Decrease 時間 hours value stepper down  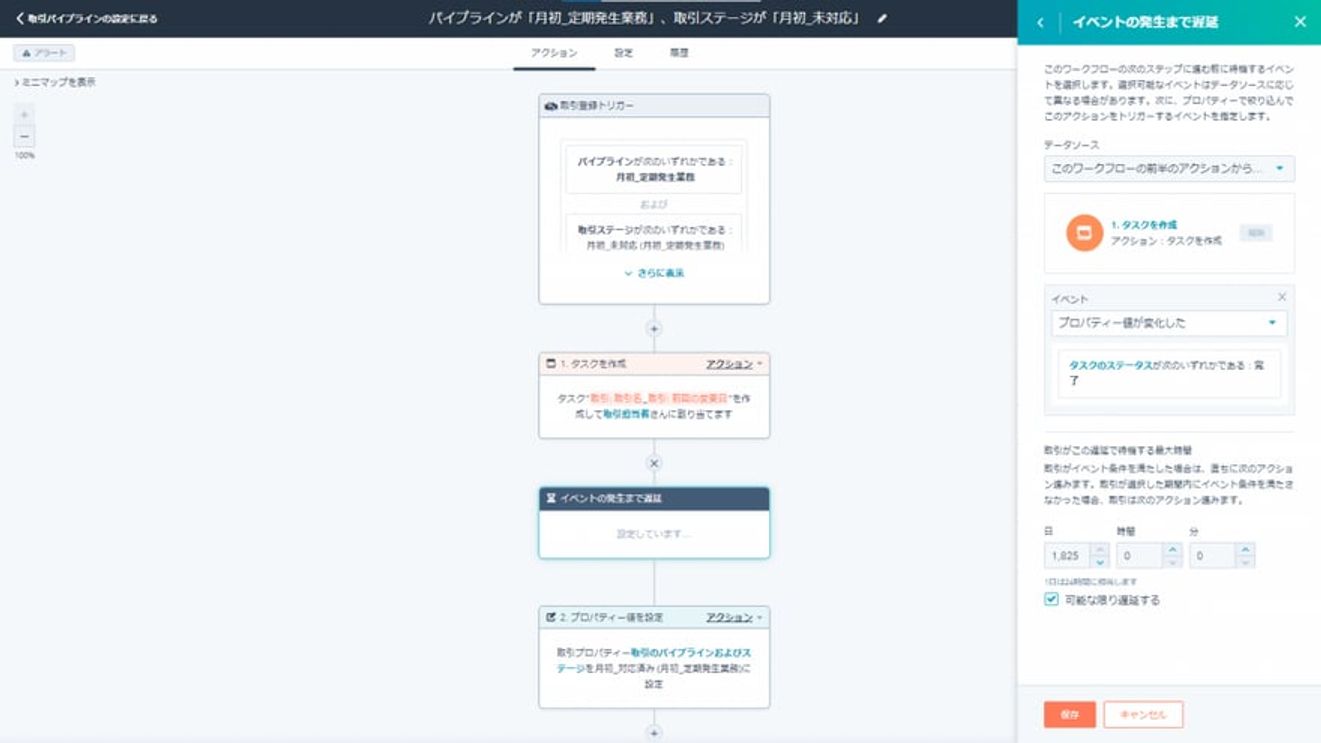pyautogui.click(x=1173, y=562)
